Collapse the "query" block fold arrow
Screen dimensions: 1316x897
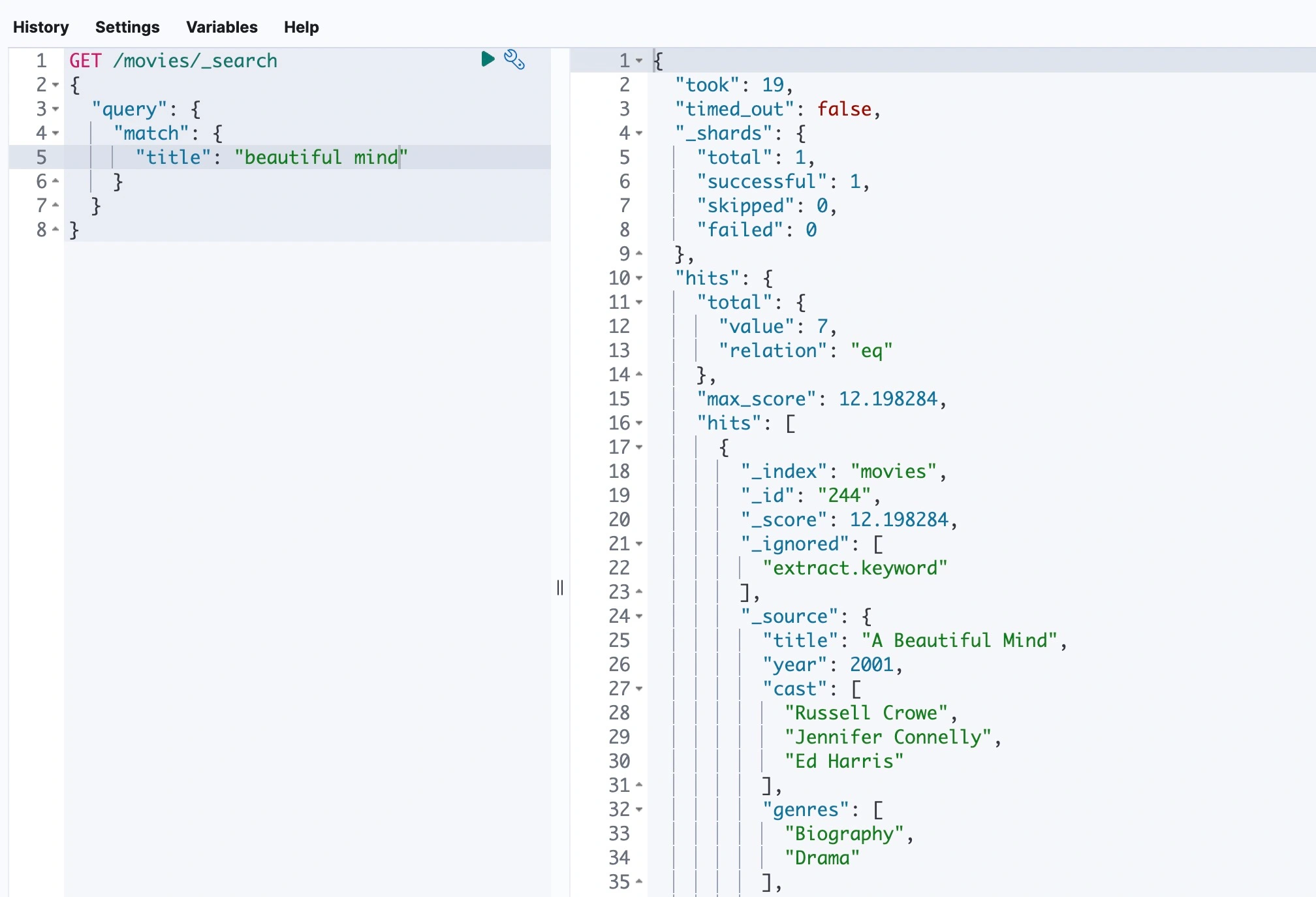[x=55, y=109]
